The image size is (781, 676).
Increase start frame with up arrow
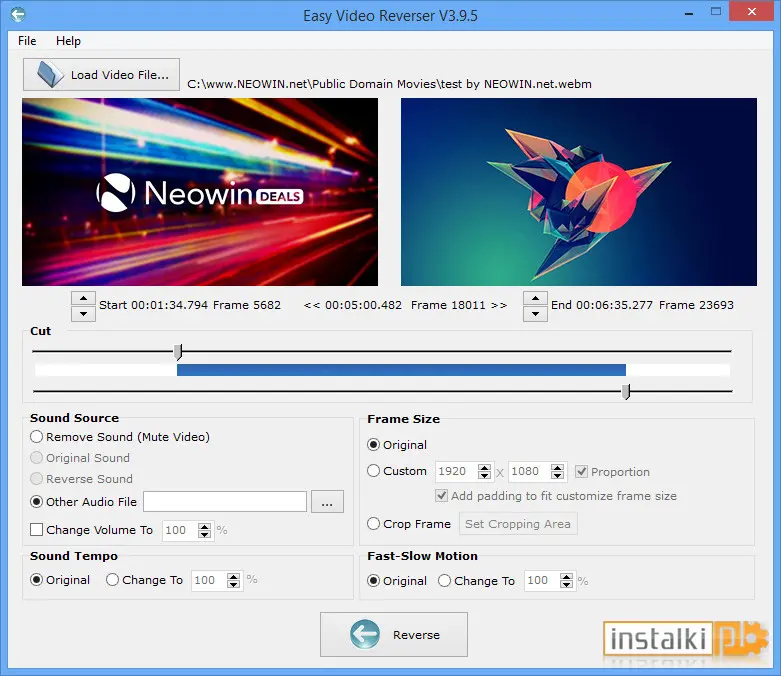click(x=83, y=298)
